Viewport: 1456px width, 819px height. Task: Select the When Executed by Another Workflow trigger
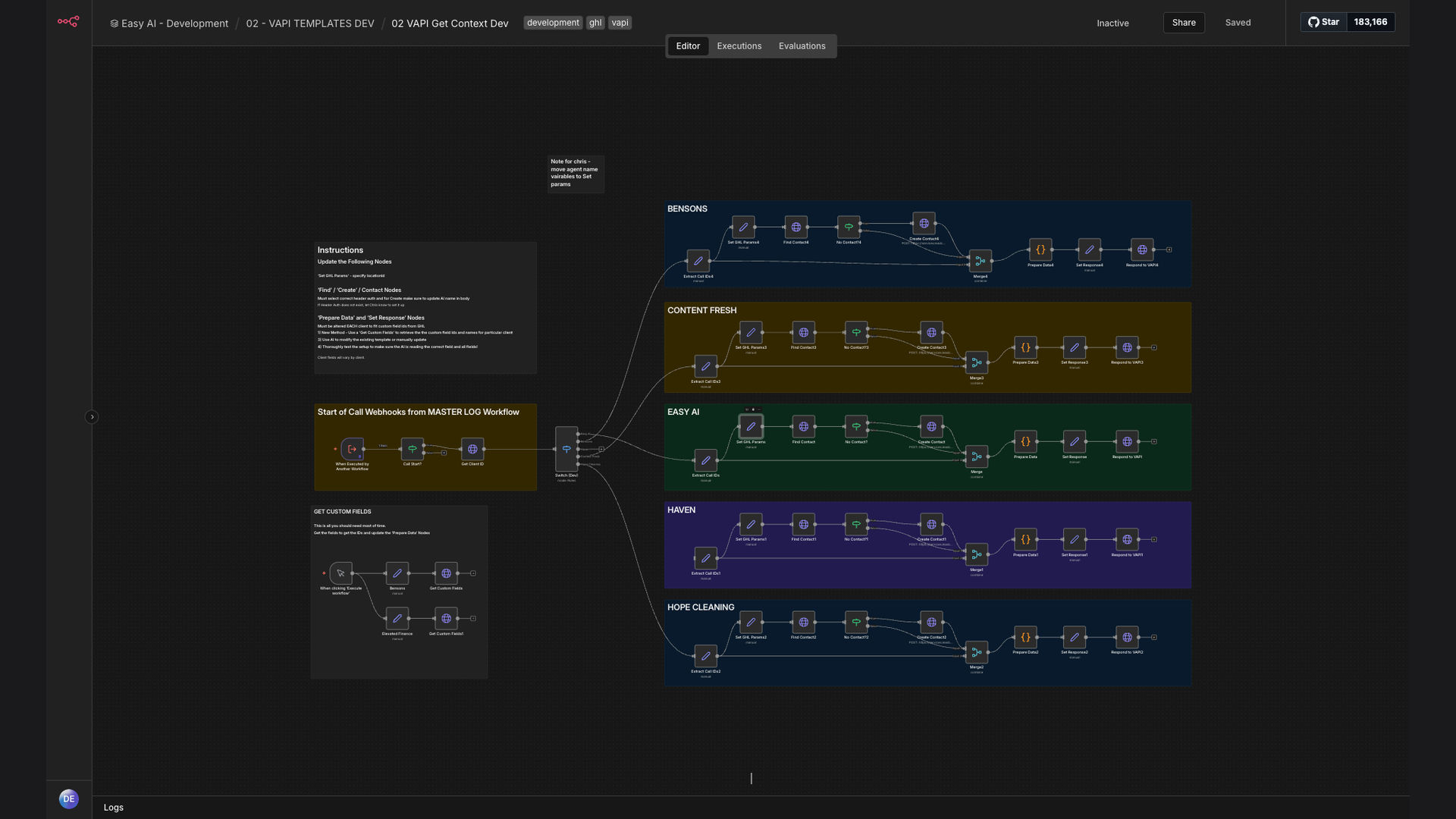click(x=352, y=449)
